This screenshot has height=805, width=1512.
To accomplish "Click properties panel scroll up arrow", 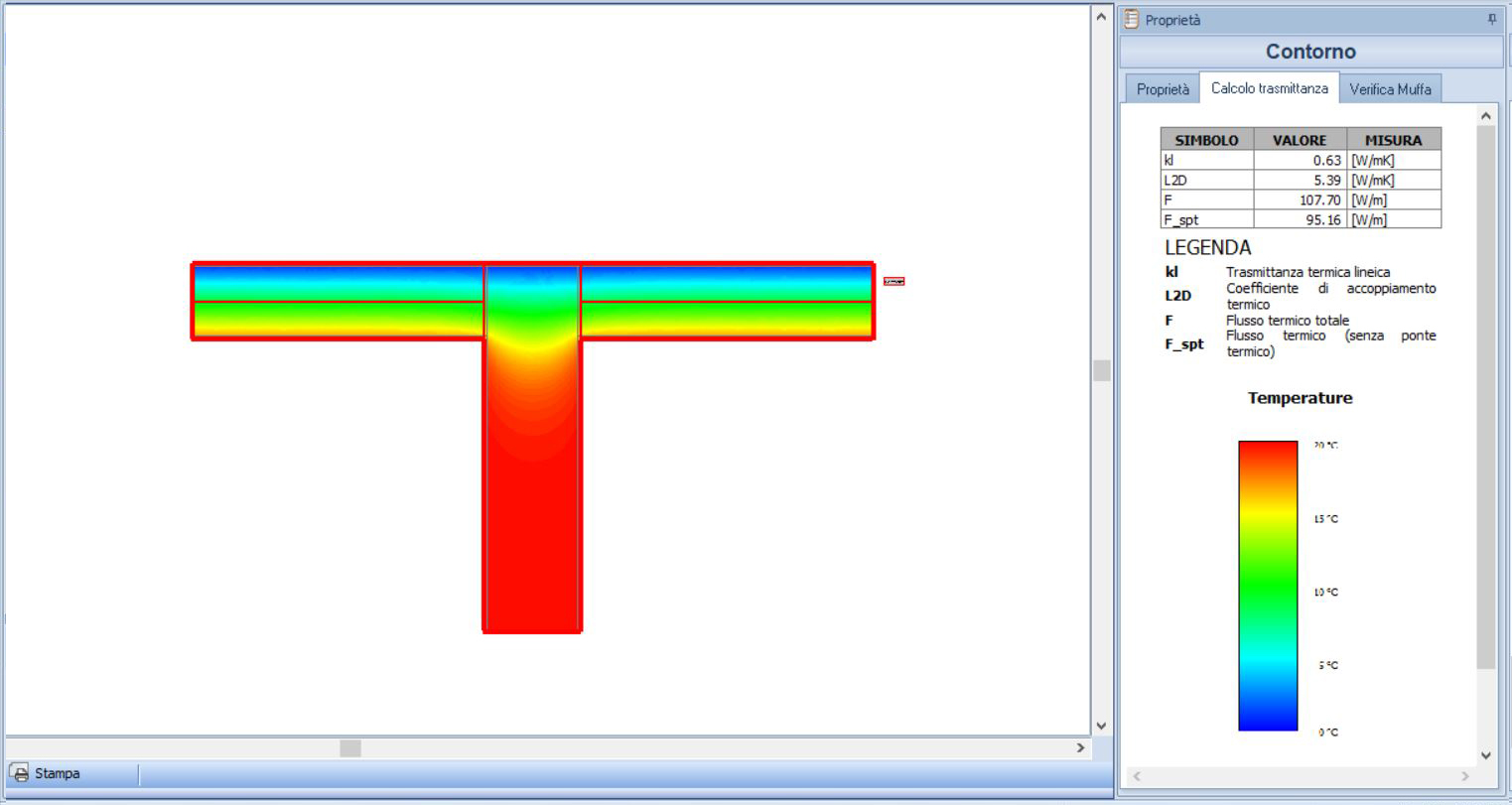I will 1485,116.
